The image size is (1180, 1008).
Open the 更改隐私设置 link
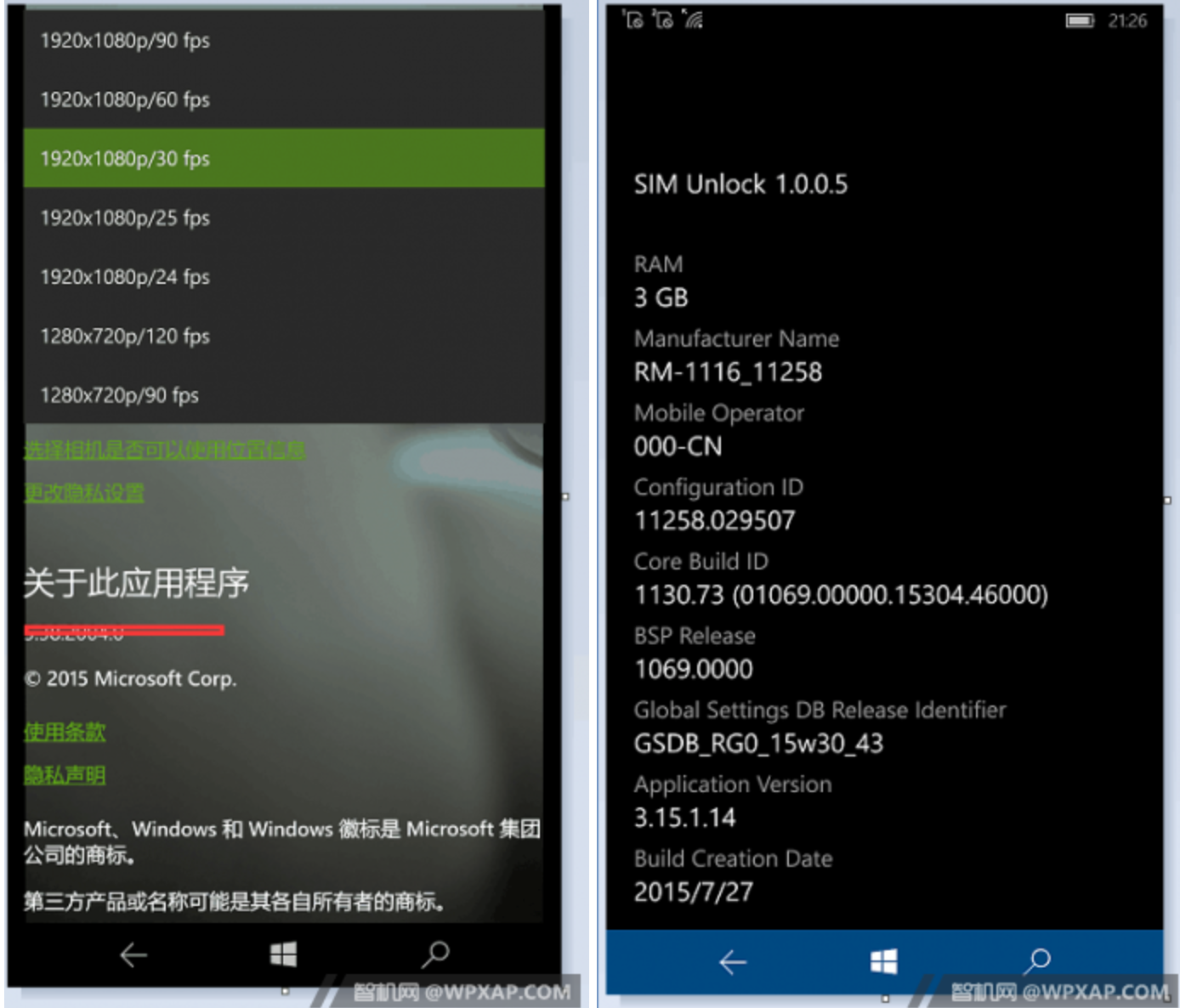tap(84, 493)
